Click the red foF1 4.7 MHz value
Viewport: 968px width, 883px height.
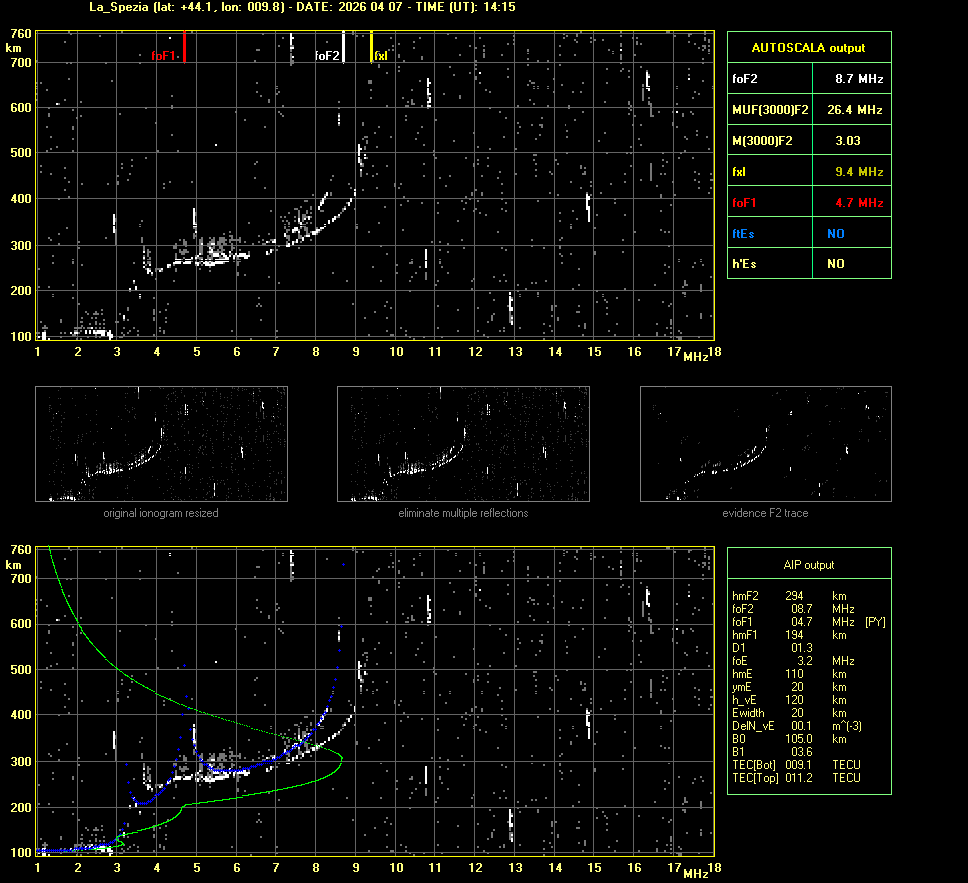[x=858, y=203]
